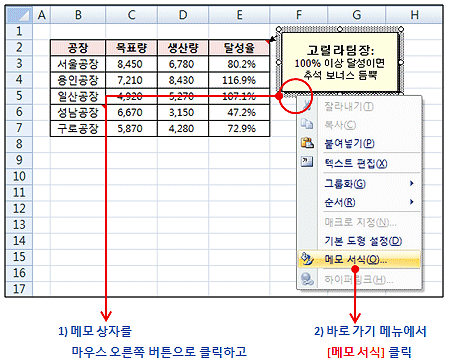Image resolution: width=450 pixels, height=363 pixels.
Task: Click the 달성율 header cell
Action: click(239, 48)
